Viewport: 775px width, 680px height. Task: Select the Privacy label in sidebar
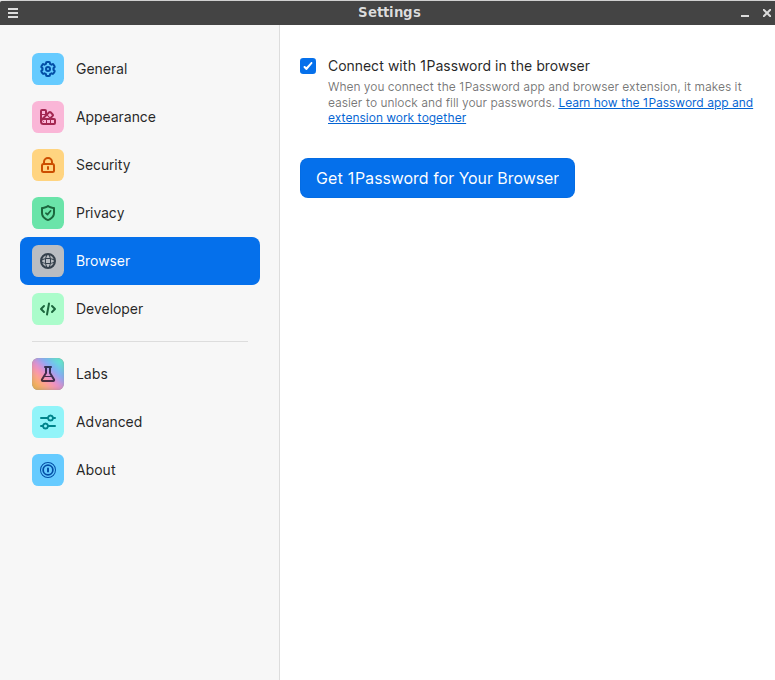click(100, 213)
